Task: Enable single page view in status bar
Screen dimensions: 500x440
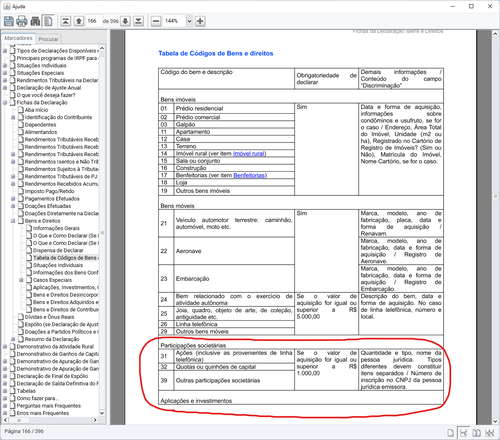Action: point(450,433)
